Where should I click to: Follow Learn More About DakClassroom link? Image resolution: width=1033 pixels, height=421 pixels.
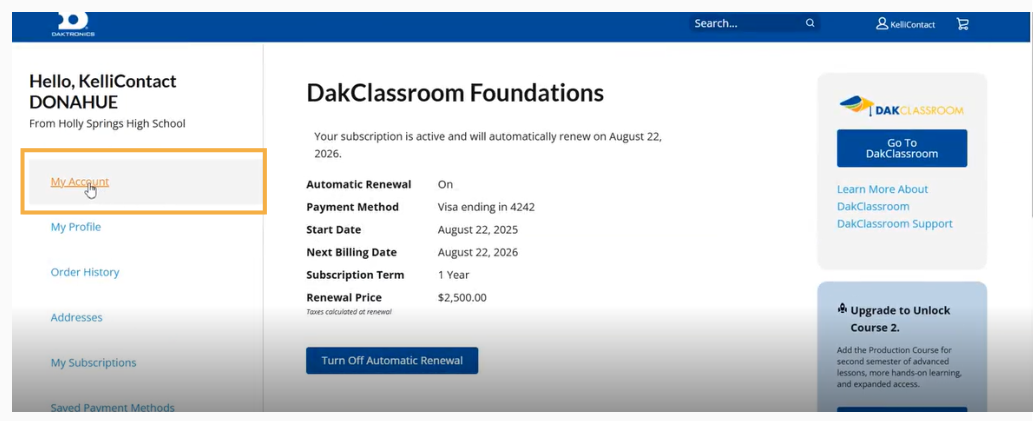[x=882, y=198]
